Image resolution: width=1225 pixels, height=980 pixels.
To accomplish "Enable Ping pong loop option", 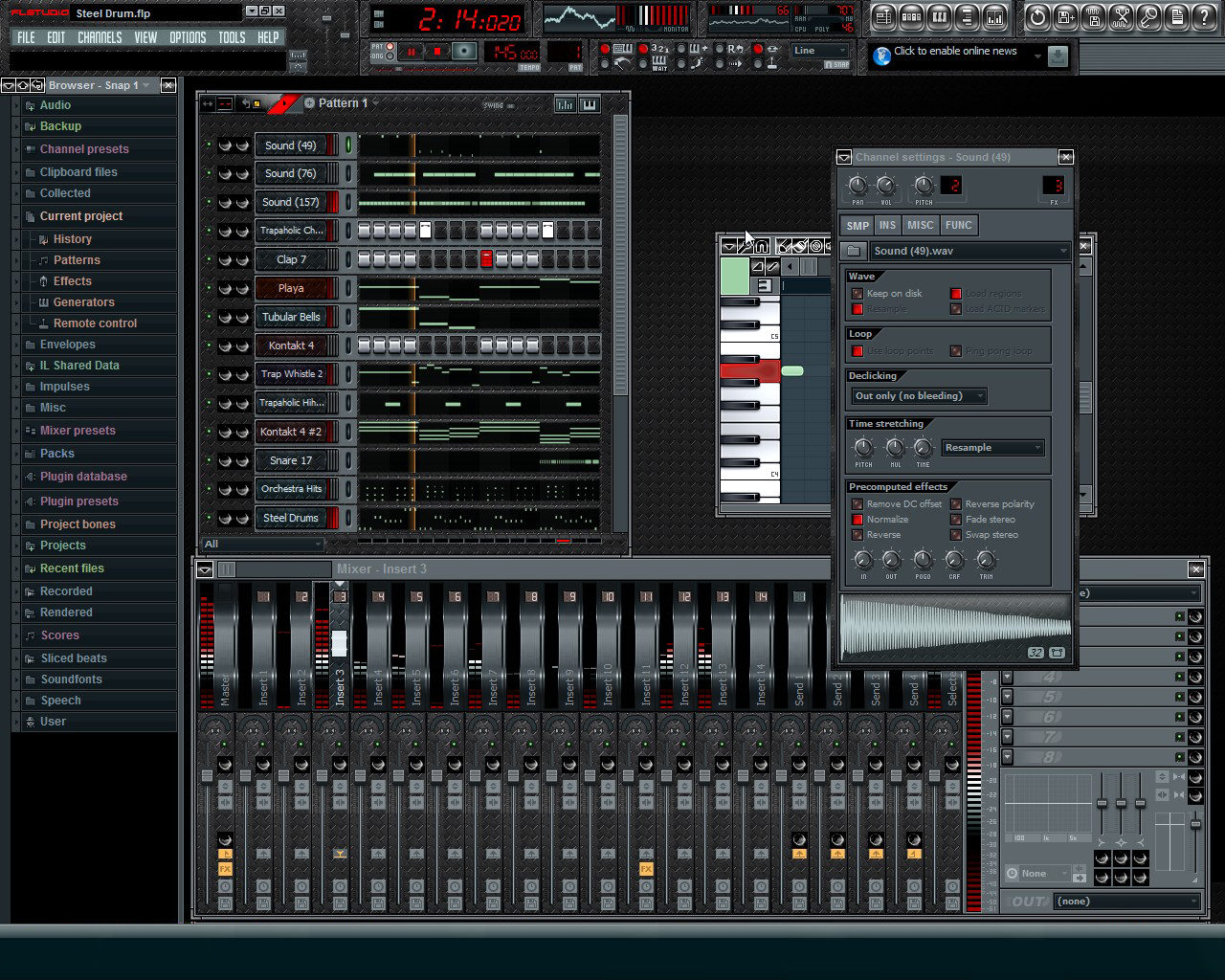I will click(955, 350).
